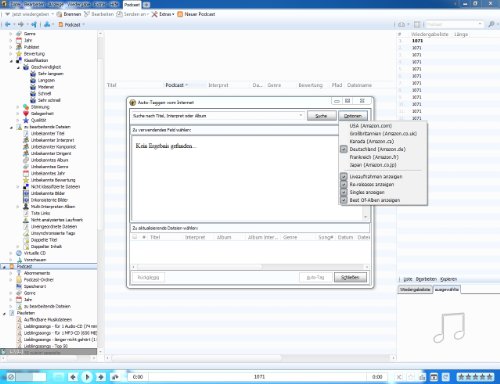500x384 pixels.
Task: Open search field dropdown in Auto-Tagger dialog
Action: click(x=301, y=116)
